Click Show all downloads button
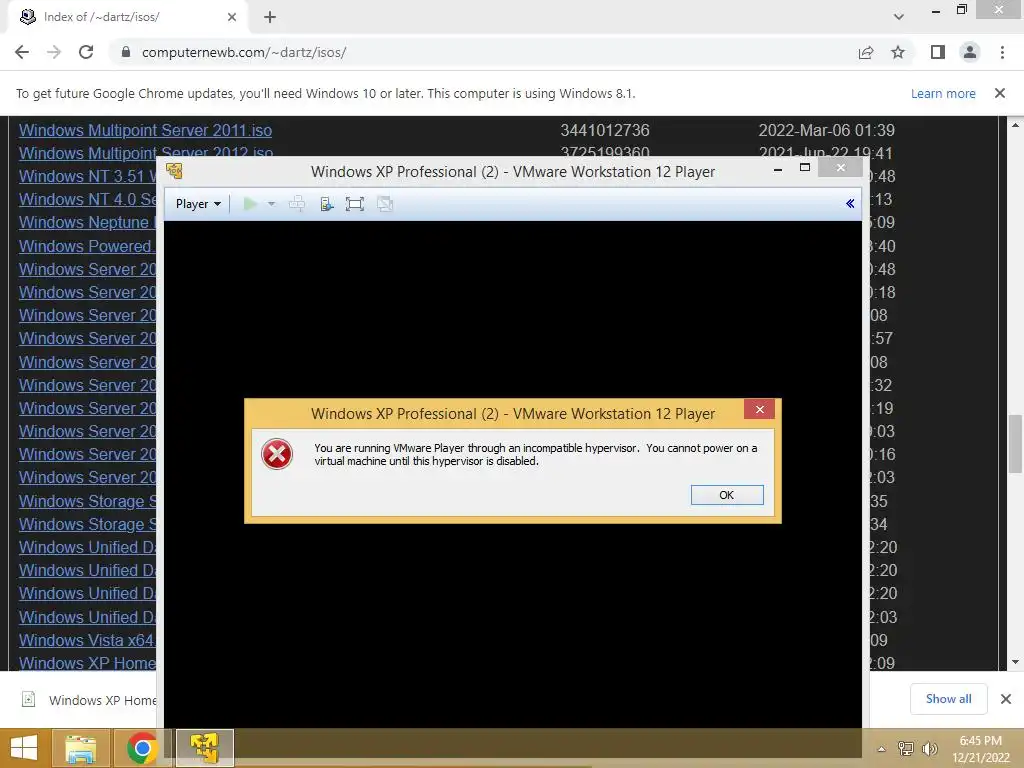Image resolution: width=1024 pixels, height=768 pixels. coord(948,699)
